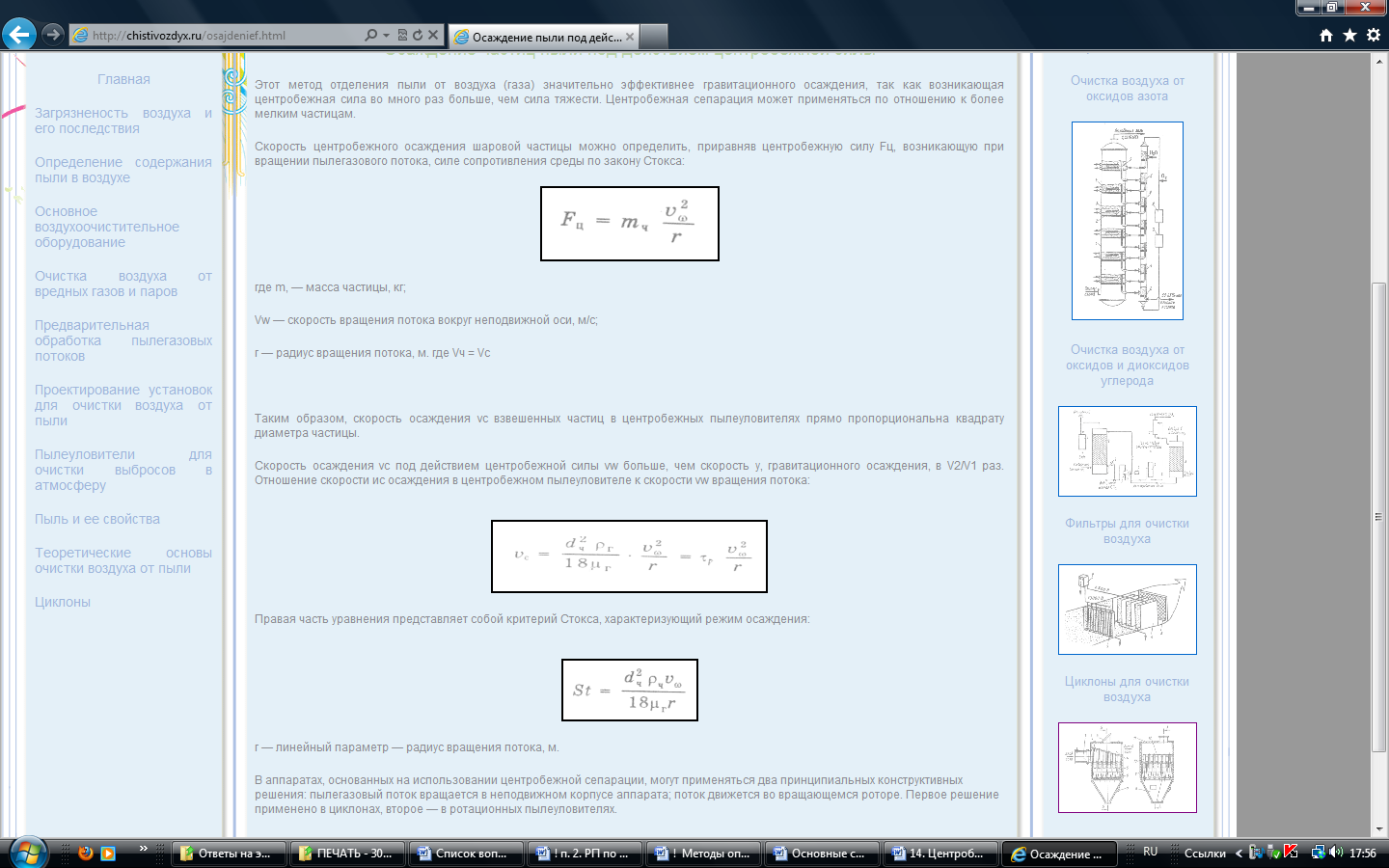Switch to 'Список воп...' Word taskbar button
Screen dimensions: 1389x868
coord(467,854)
